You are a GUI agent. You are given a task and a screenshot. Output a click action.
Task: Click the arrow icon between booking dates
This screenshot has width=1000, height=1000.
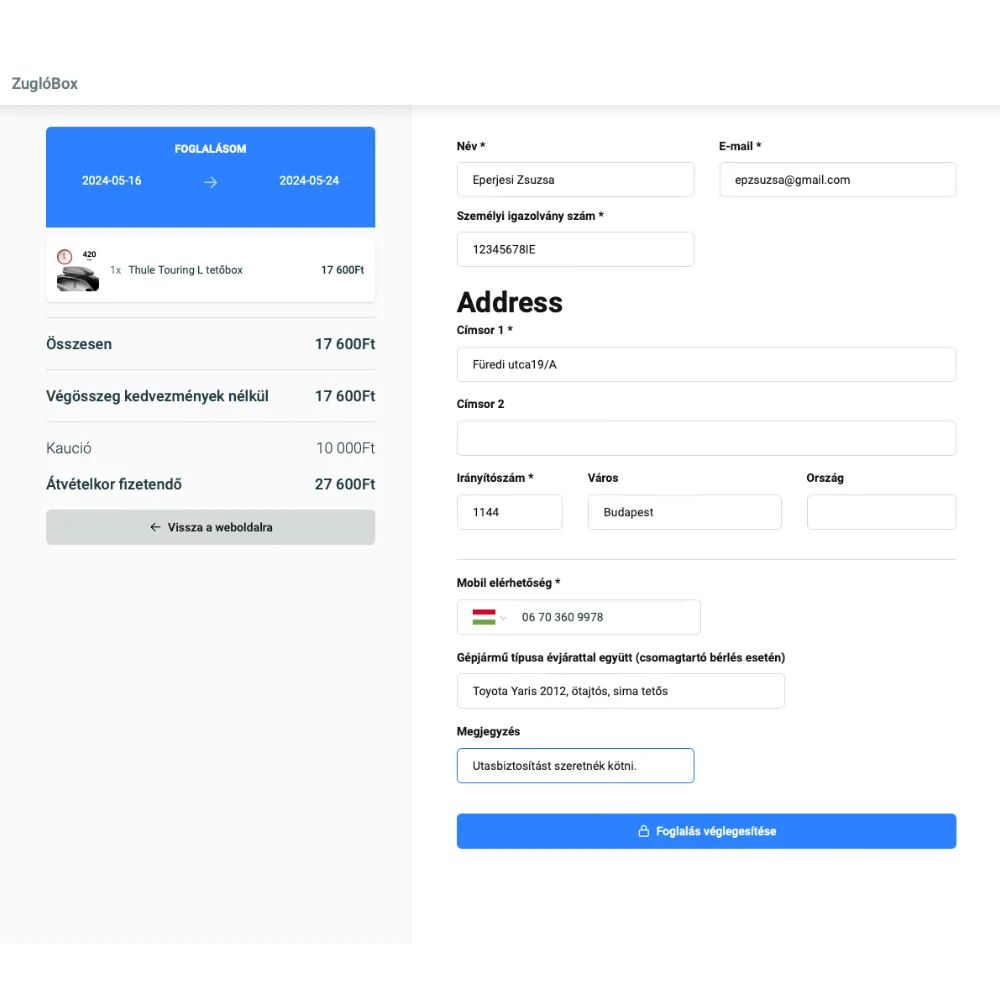pyautogui.click(x=210, y=182)
